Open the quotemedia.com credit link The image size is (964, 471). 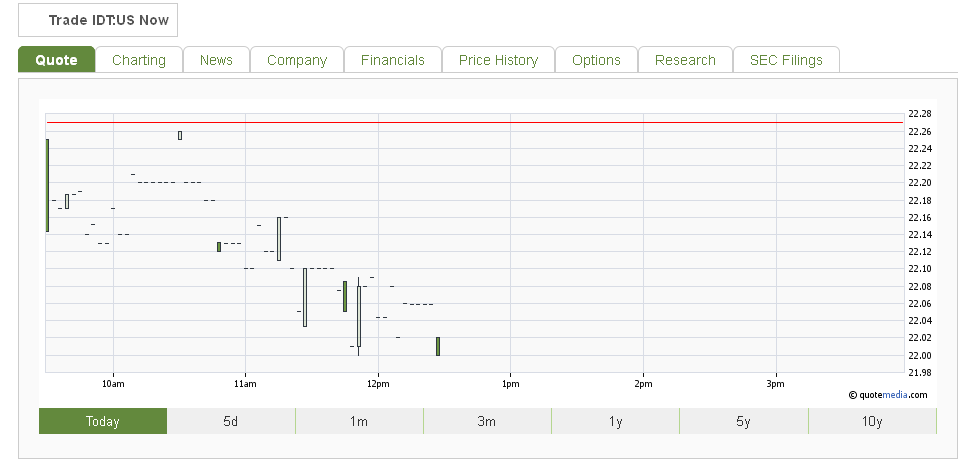coord(888,395)
